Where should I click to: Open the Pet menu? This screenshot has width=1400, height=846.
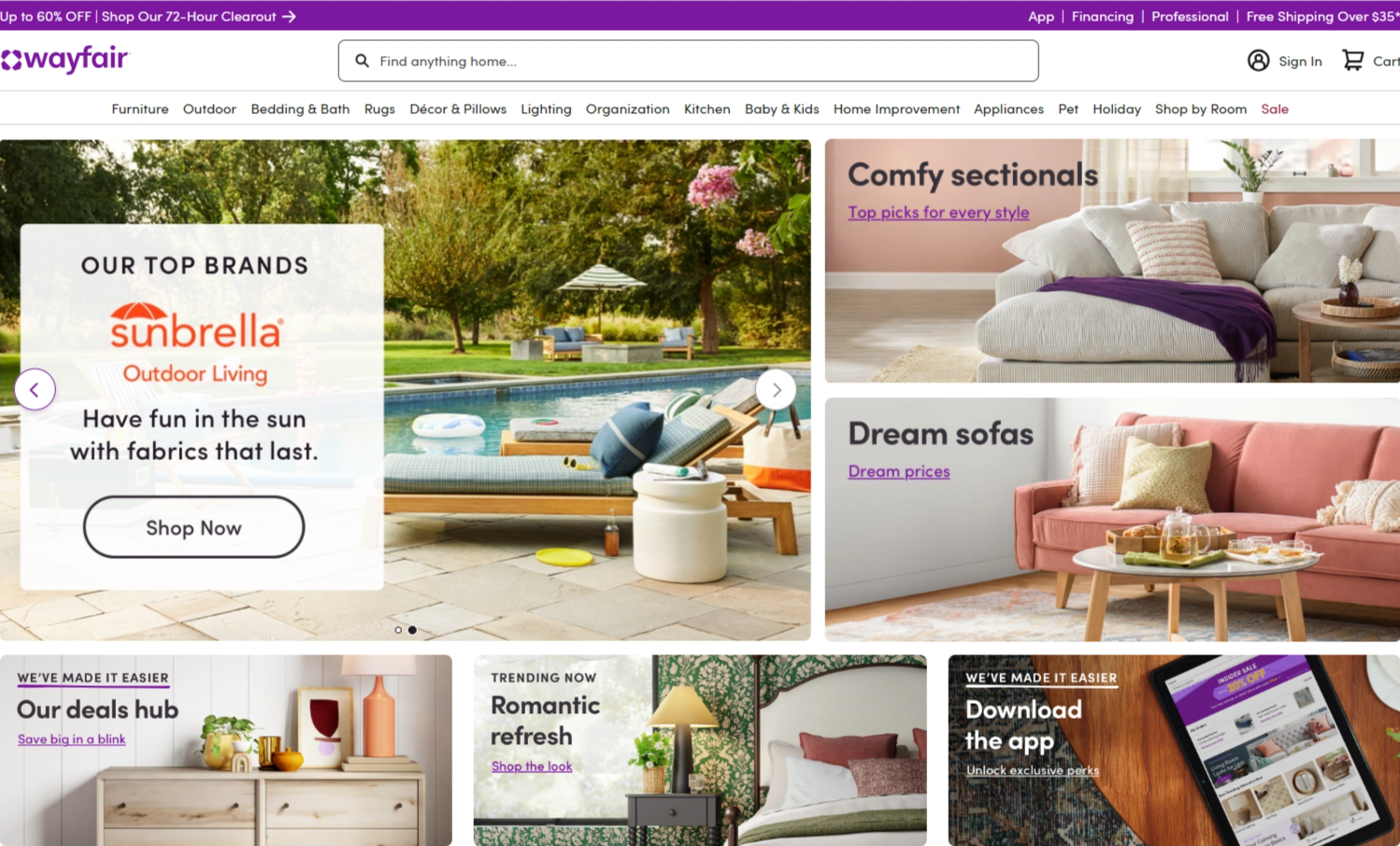pos(1068,109)
